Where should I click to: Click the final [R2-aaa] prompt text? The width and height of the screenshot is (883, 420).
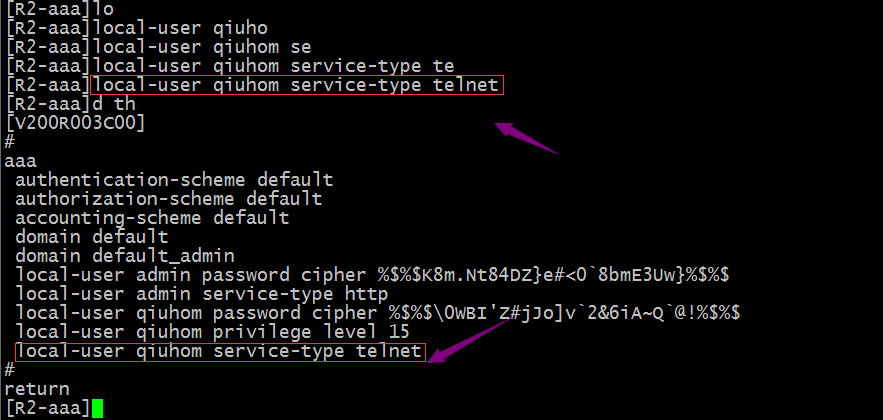47,408
